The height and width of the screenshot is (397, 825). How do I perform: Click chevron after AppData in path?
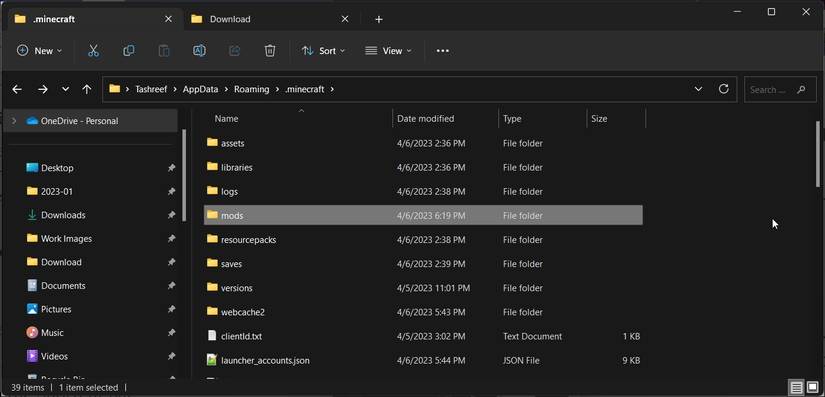coord(226,89)
